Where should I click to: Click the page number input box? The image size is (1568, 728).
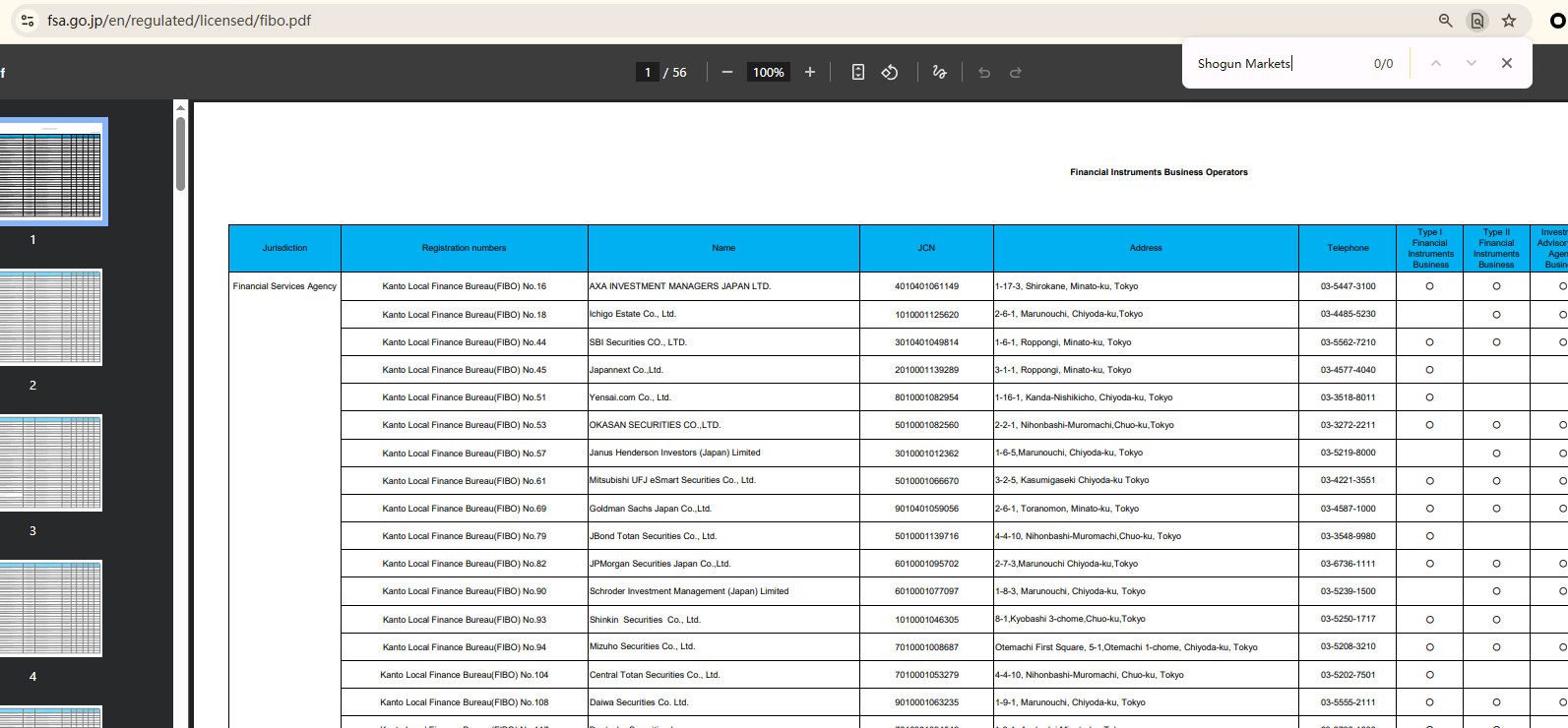click(x=647, y=72)
